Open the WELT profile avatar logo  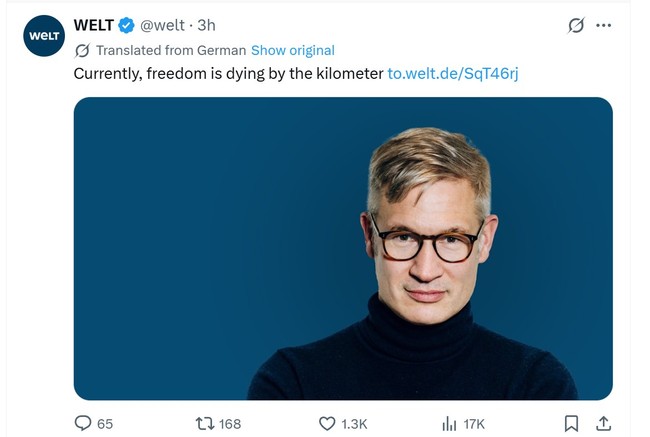[x=44, y=36]
